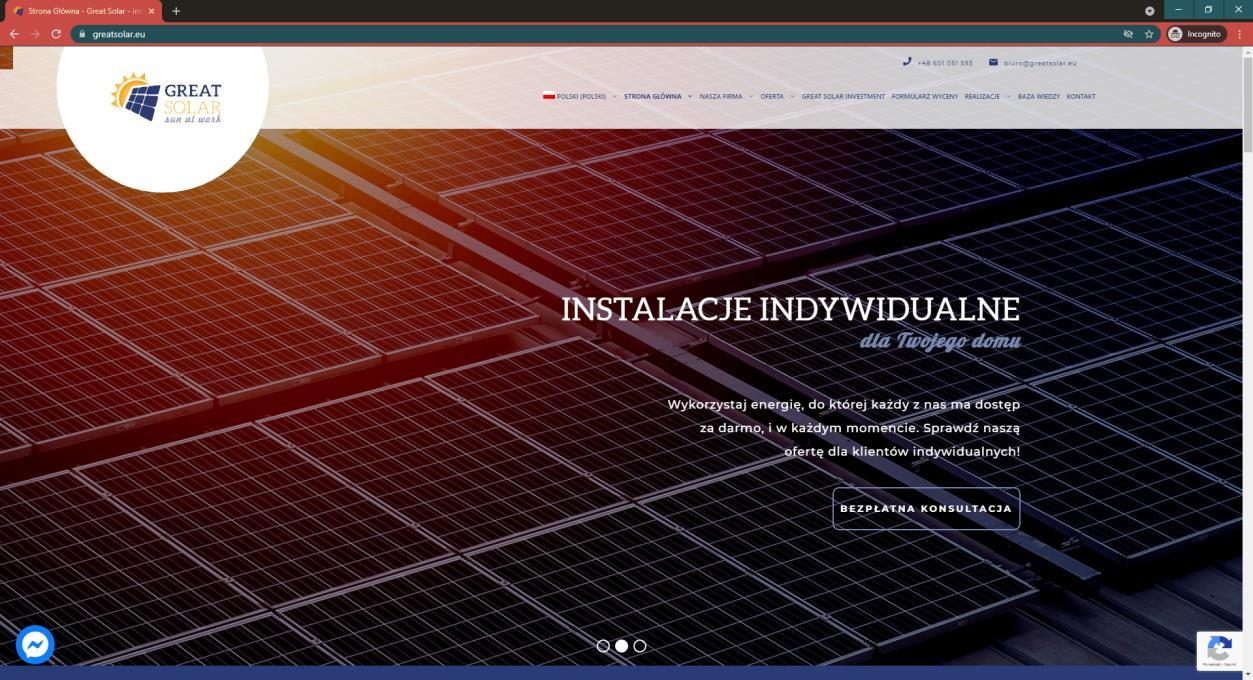Screen dimensions: 1253x680
Task: Show the first slide via slider dot
Action: 603,645
